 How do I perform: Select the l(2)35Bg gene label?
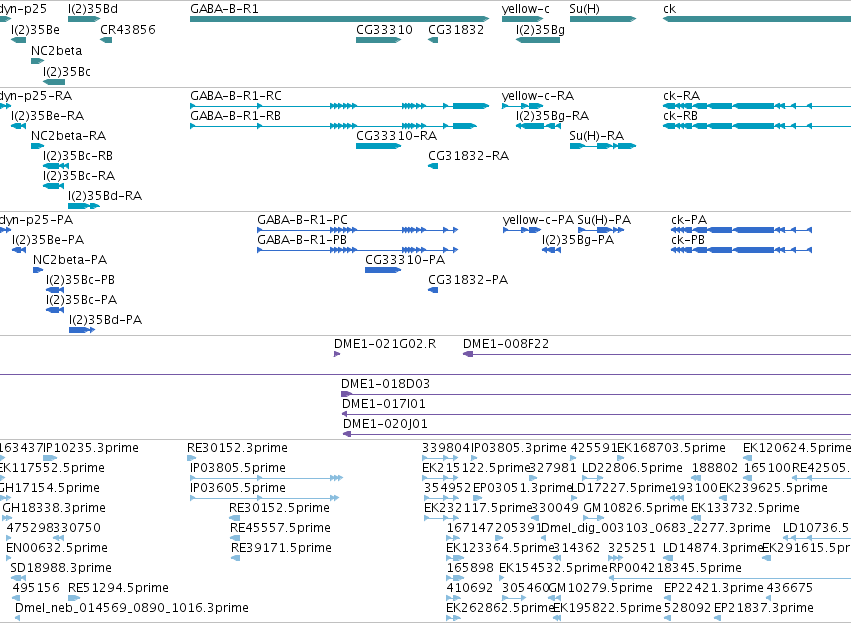[x=540, y=30]
